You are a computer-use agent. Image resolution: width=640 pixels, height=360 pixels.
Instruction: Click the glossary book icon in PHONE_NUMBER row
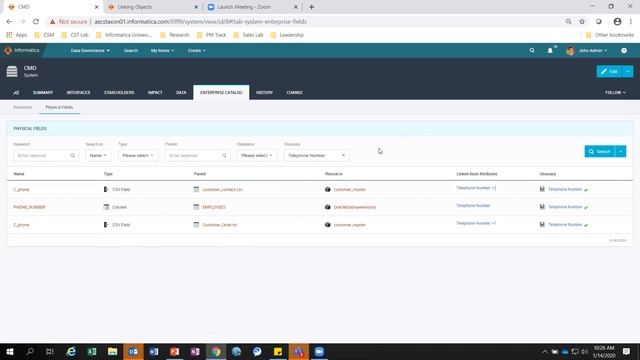(542, 207)
